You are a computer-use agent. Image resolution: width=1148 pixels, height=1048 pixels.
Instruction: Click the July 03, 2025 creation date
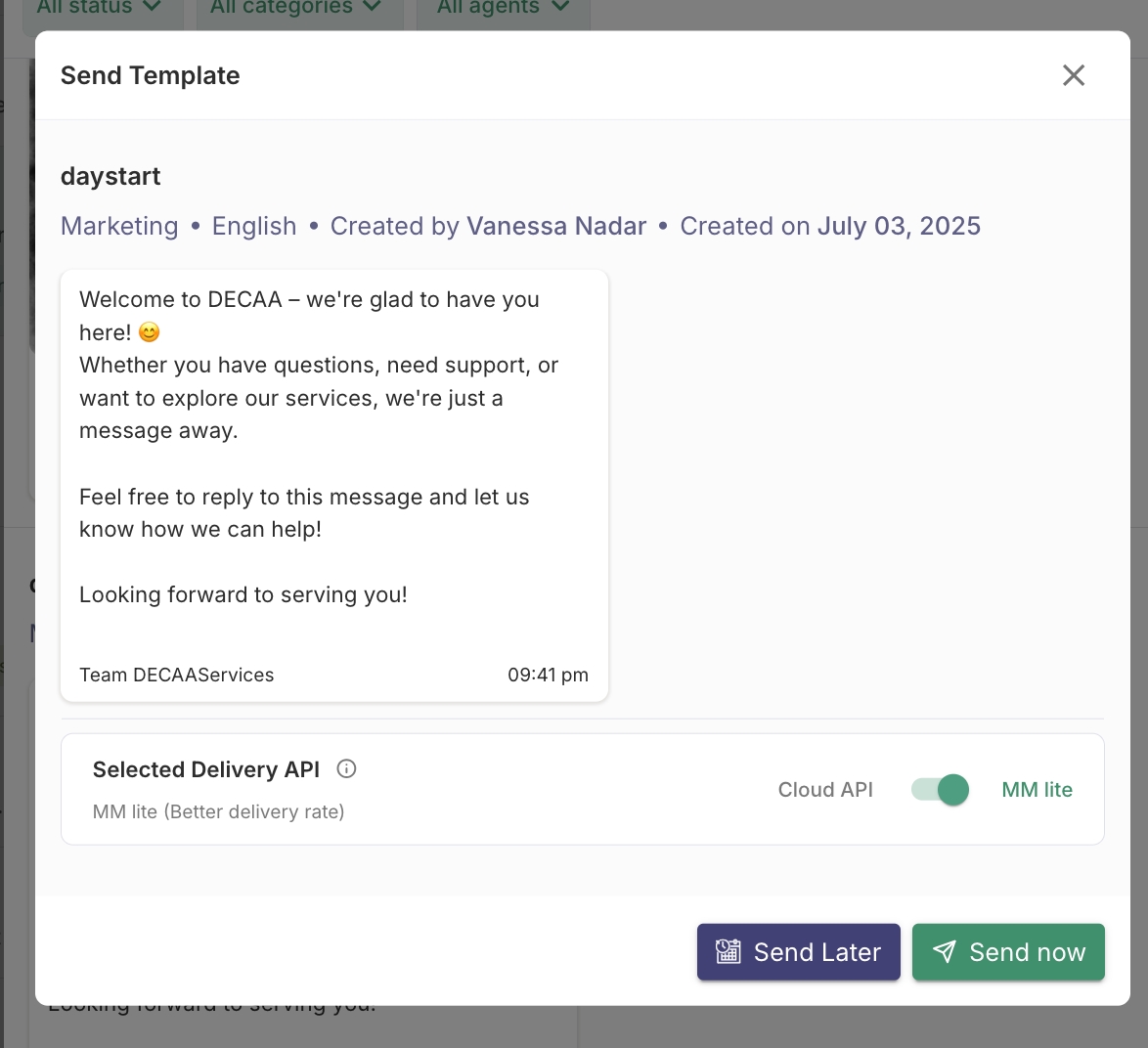(x=899, y=226)
